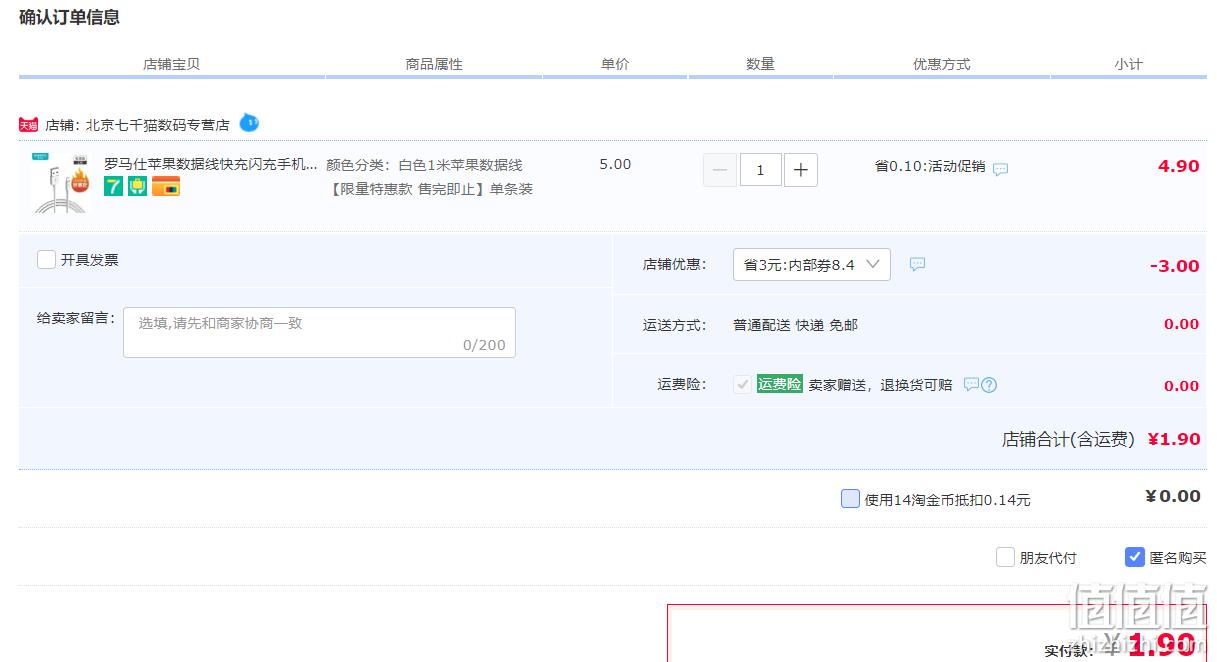Click the 单价 column header
This screenshot has height=662, width=1217.
615,64
